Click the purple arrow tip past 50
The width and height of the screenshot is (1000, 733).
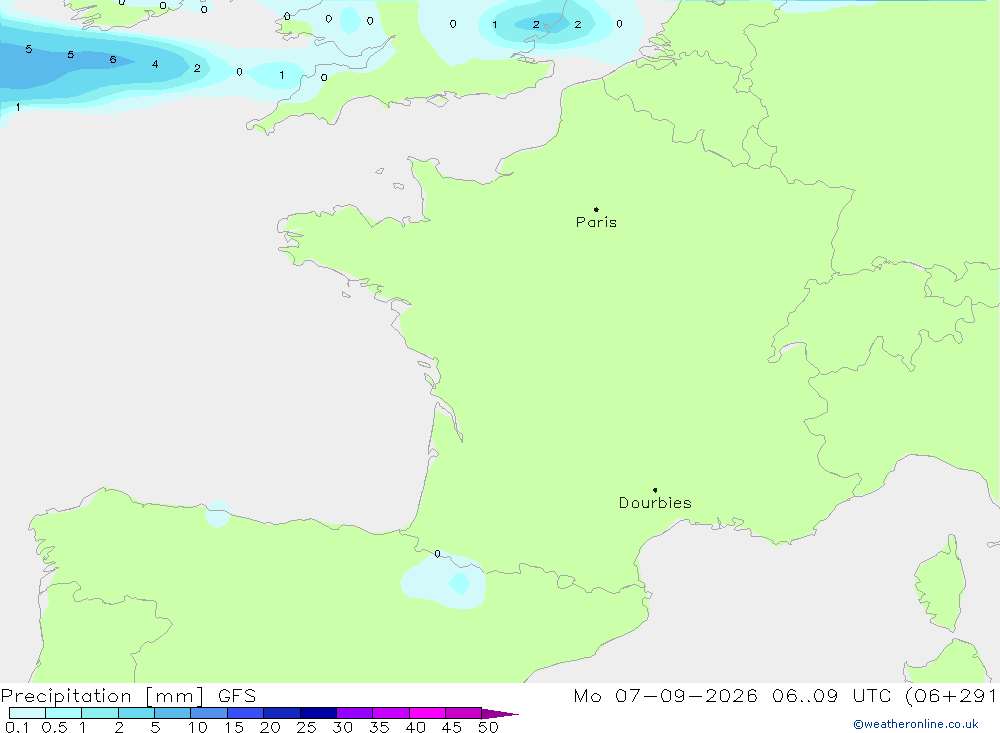click(500, 713)
